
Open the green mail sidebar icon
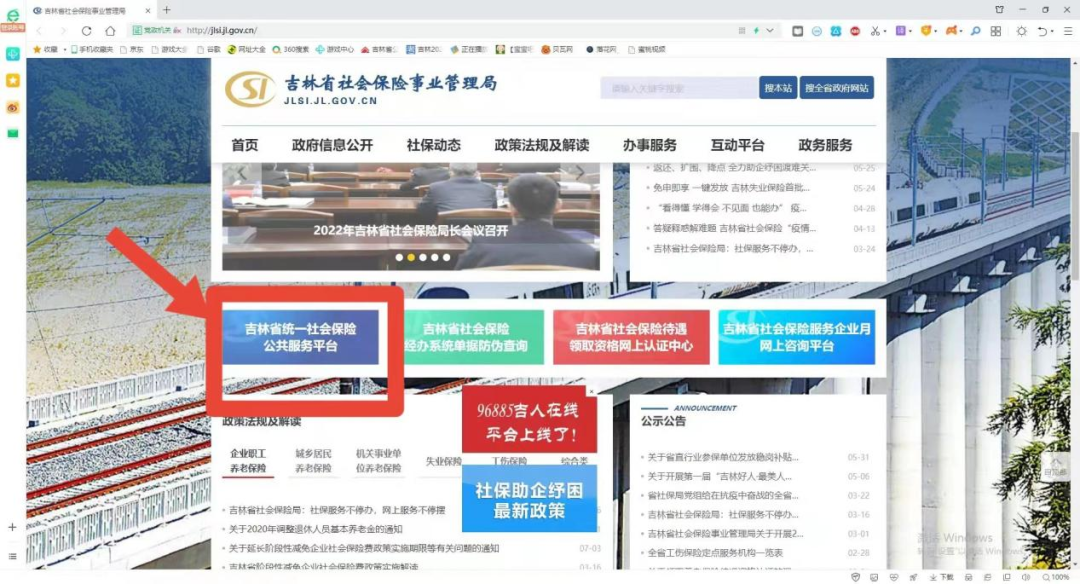[12, 133]
